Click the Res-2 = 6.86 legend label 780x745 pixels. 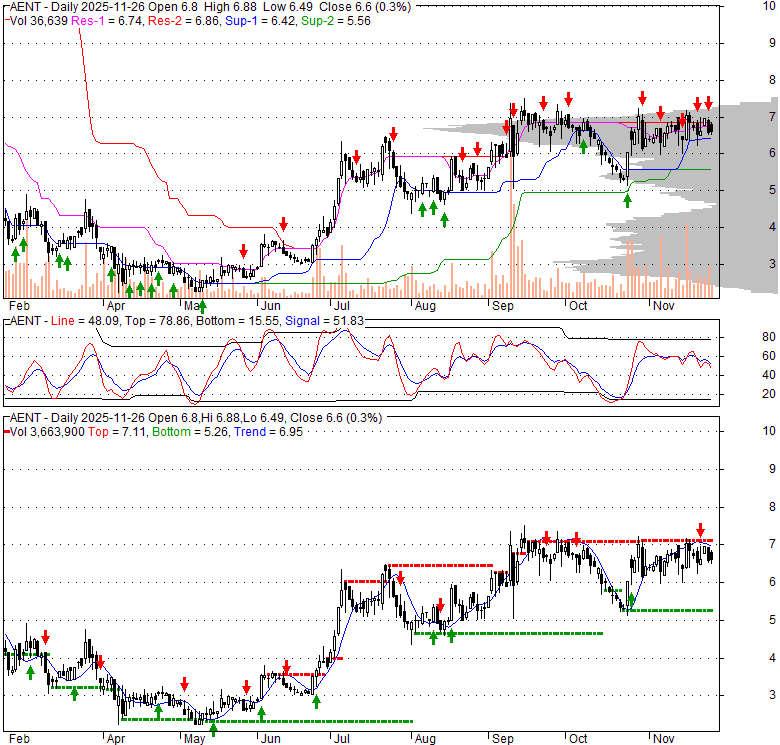[185, 21]
